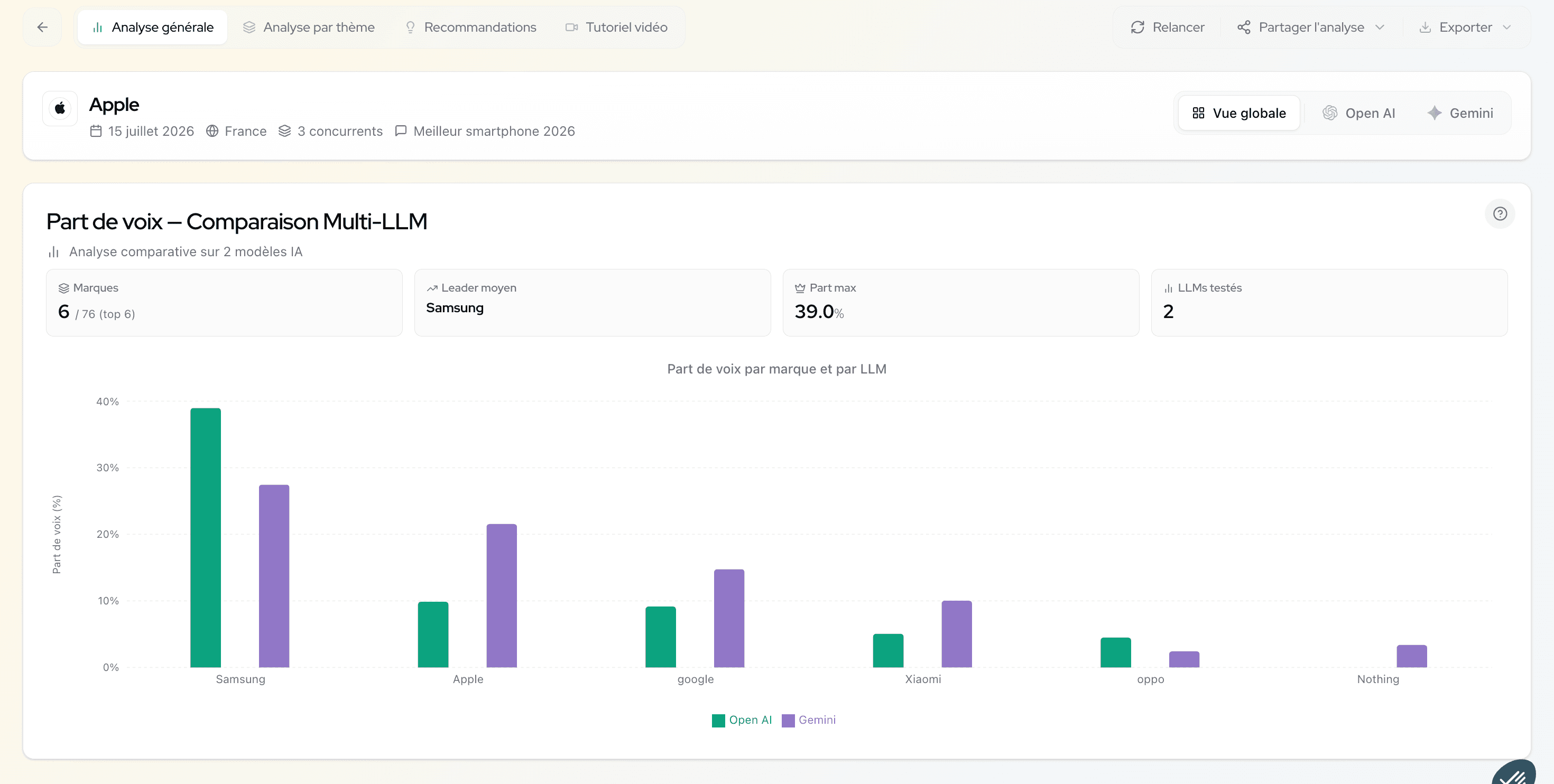Viewport: 1554px width, 784px height.
Task: Click the calendar icon beside 15 juillet 2026
Action: (x=96, y=131)
